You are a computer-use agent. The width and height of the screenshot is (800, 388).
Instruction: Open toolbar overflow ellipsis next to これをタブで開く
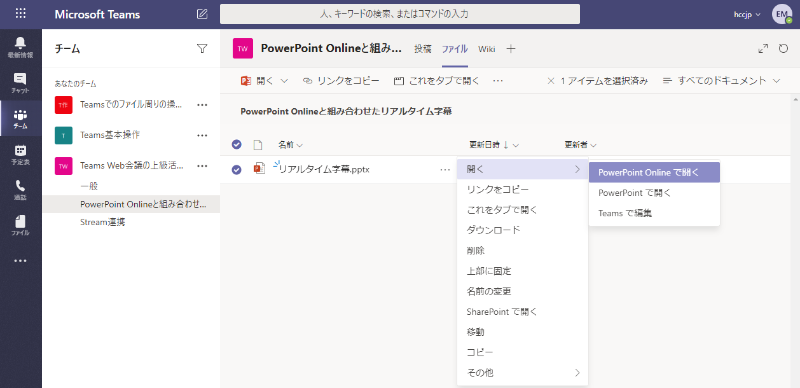[x=498, y=81]
